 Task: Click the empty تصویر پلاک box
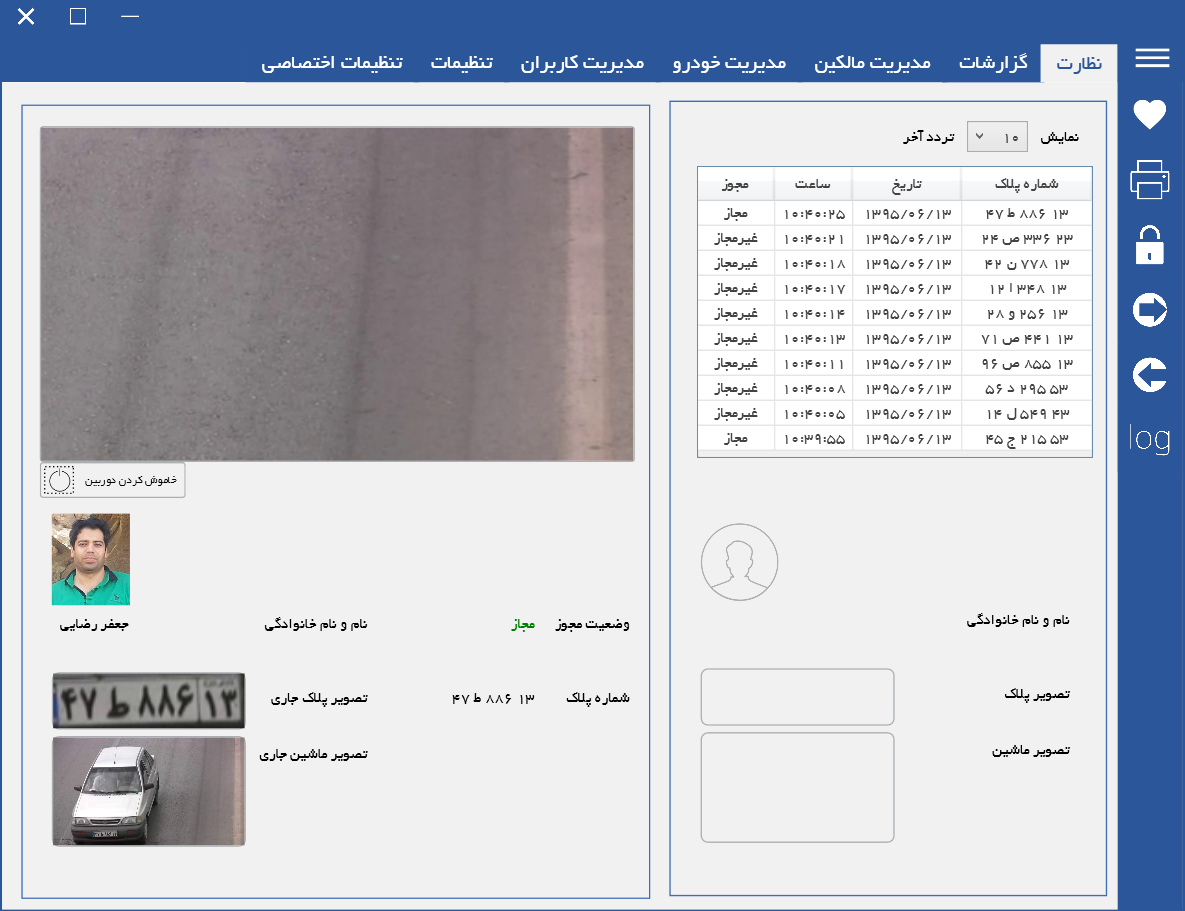tap(797, 696)
